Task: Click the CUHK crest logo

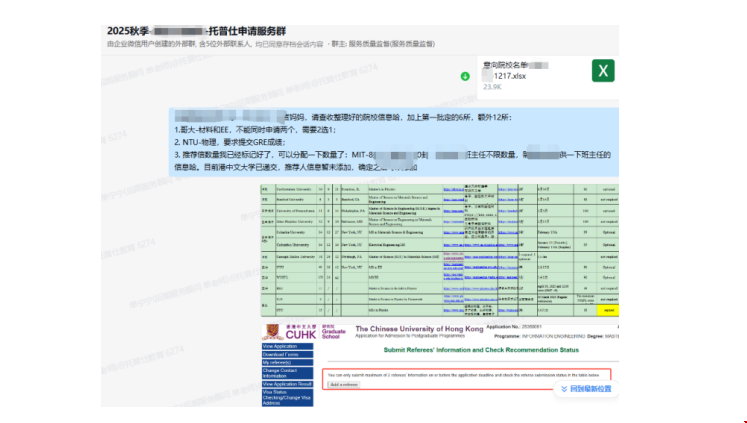Action: [x=272, y=332]
